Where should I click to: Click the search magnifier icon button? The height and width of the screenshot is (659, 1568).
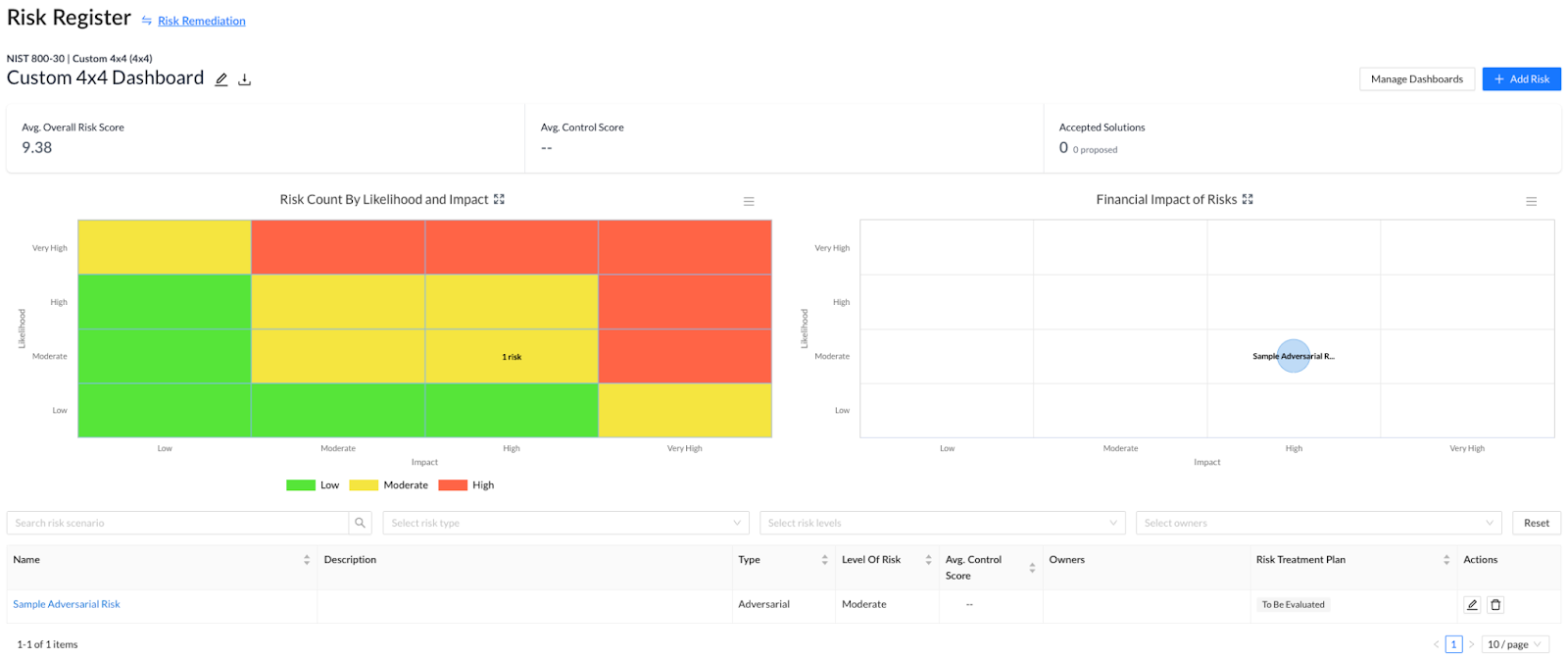pos(360,523)
